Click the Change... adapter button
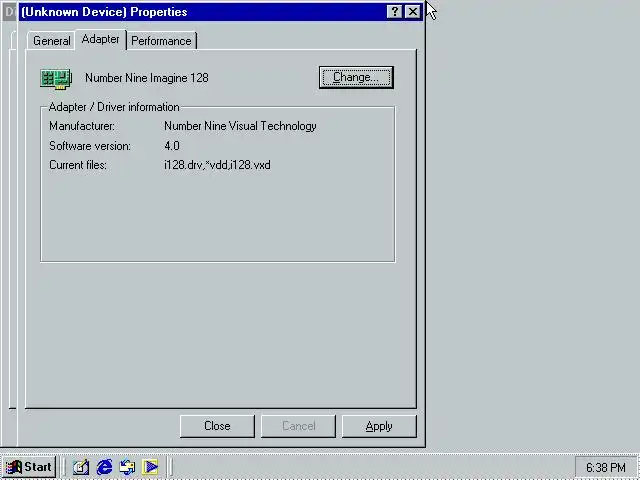The height and width of the screenshot is (480, 640). tap(356, 77)
